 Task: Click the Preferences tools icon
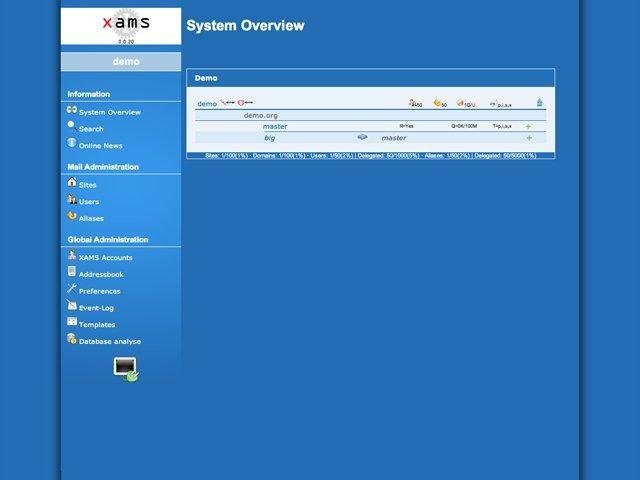click(x=72, y=288)
